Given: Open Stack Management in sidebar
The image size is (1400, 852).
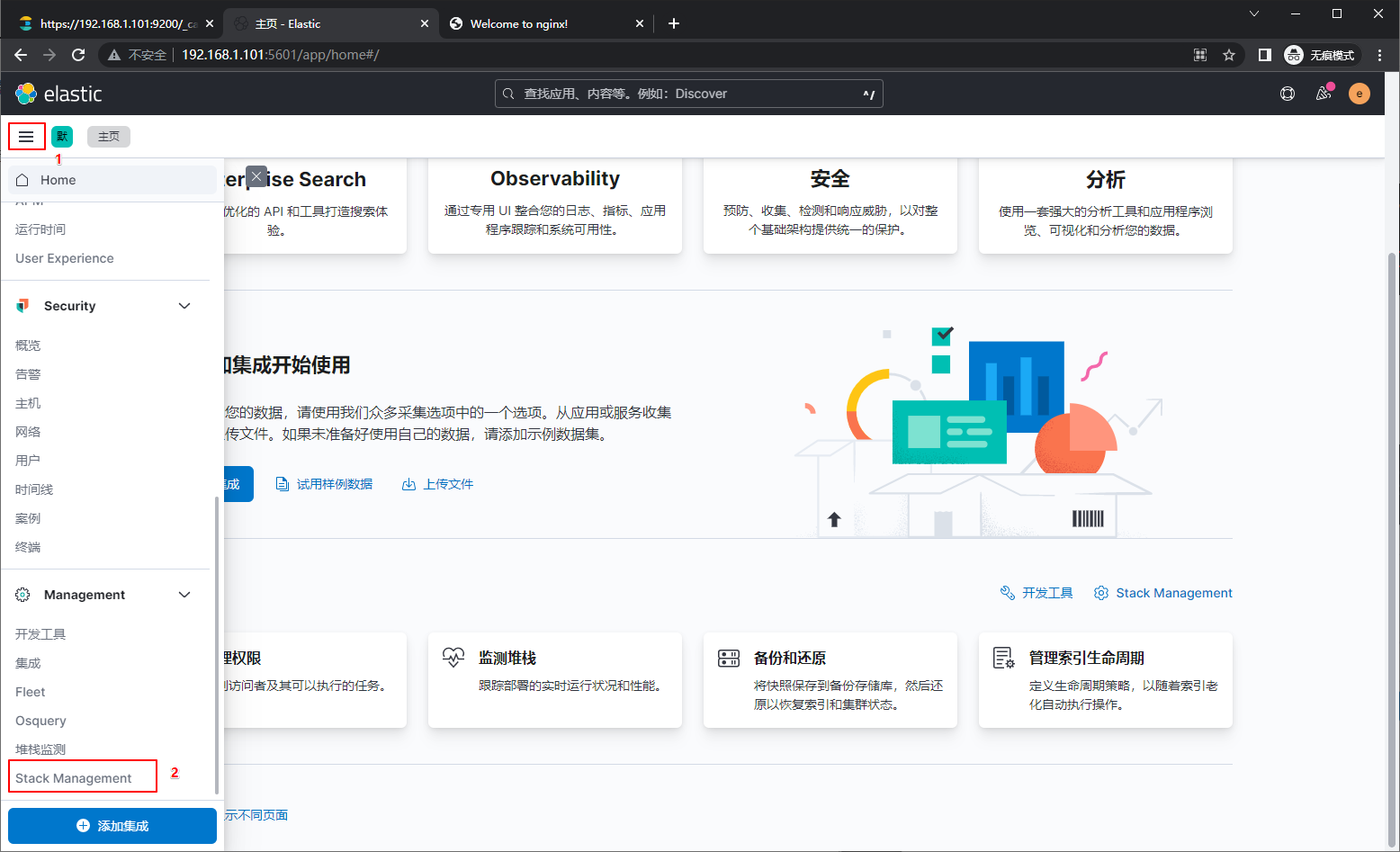Looking at the screenshot, I should click(x=74, y=778).
